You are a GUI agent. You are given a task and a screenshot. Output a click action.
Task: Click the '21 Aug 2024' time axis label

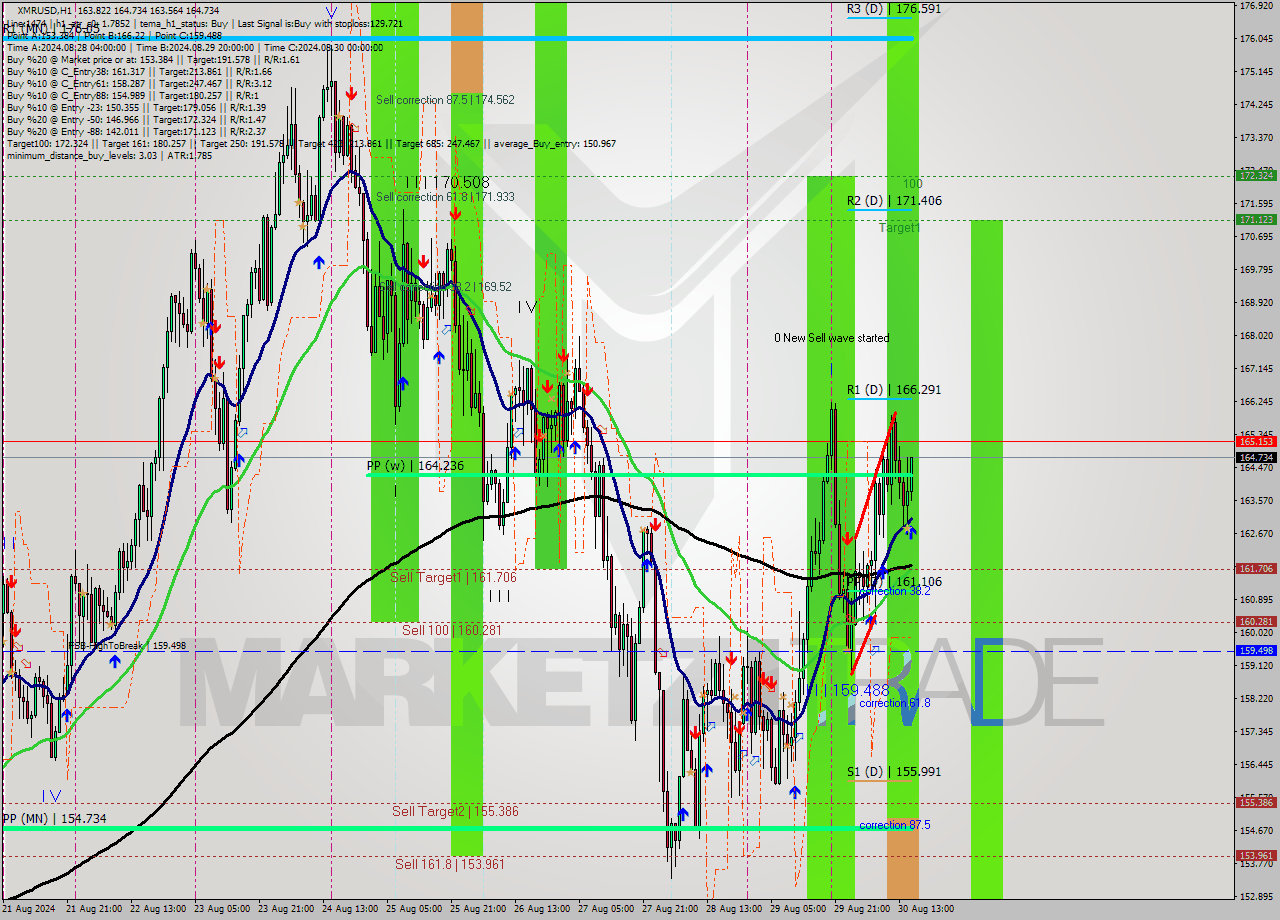[29, 909]
